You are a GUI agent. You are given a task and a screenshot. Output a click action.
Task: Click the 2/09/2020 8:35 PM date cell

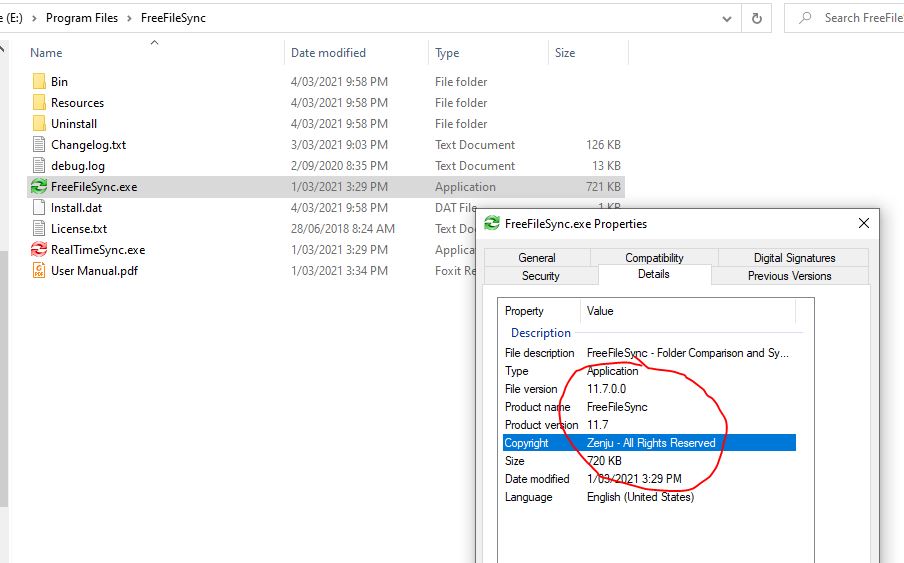click(x=339, y=165)
